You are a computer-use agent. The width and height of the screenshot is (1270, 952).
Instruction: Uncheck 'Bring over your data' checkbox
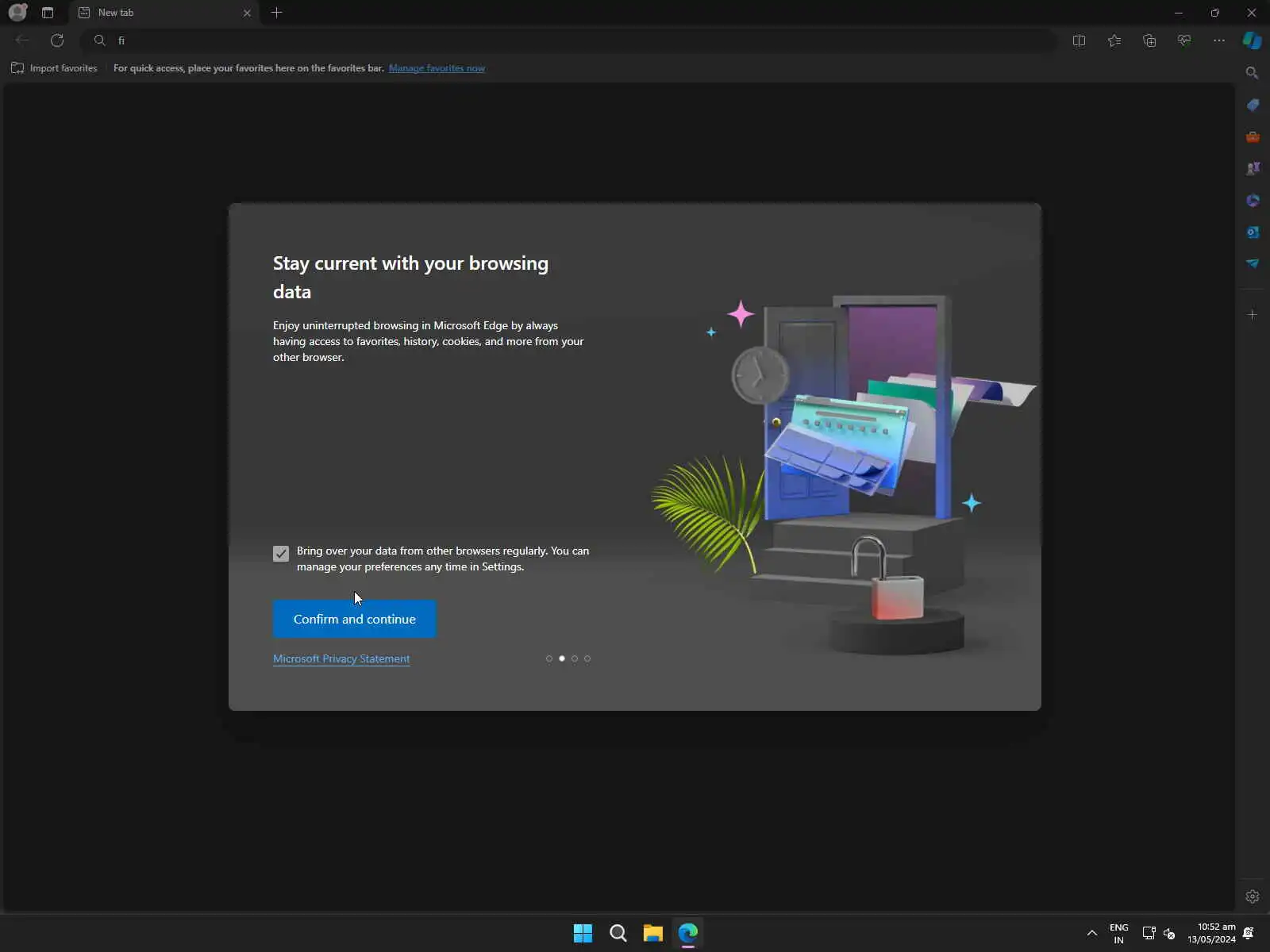point(281,553)
